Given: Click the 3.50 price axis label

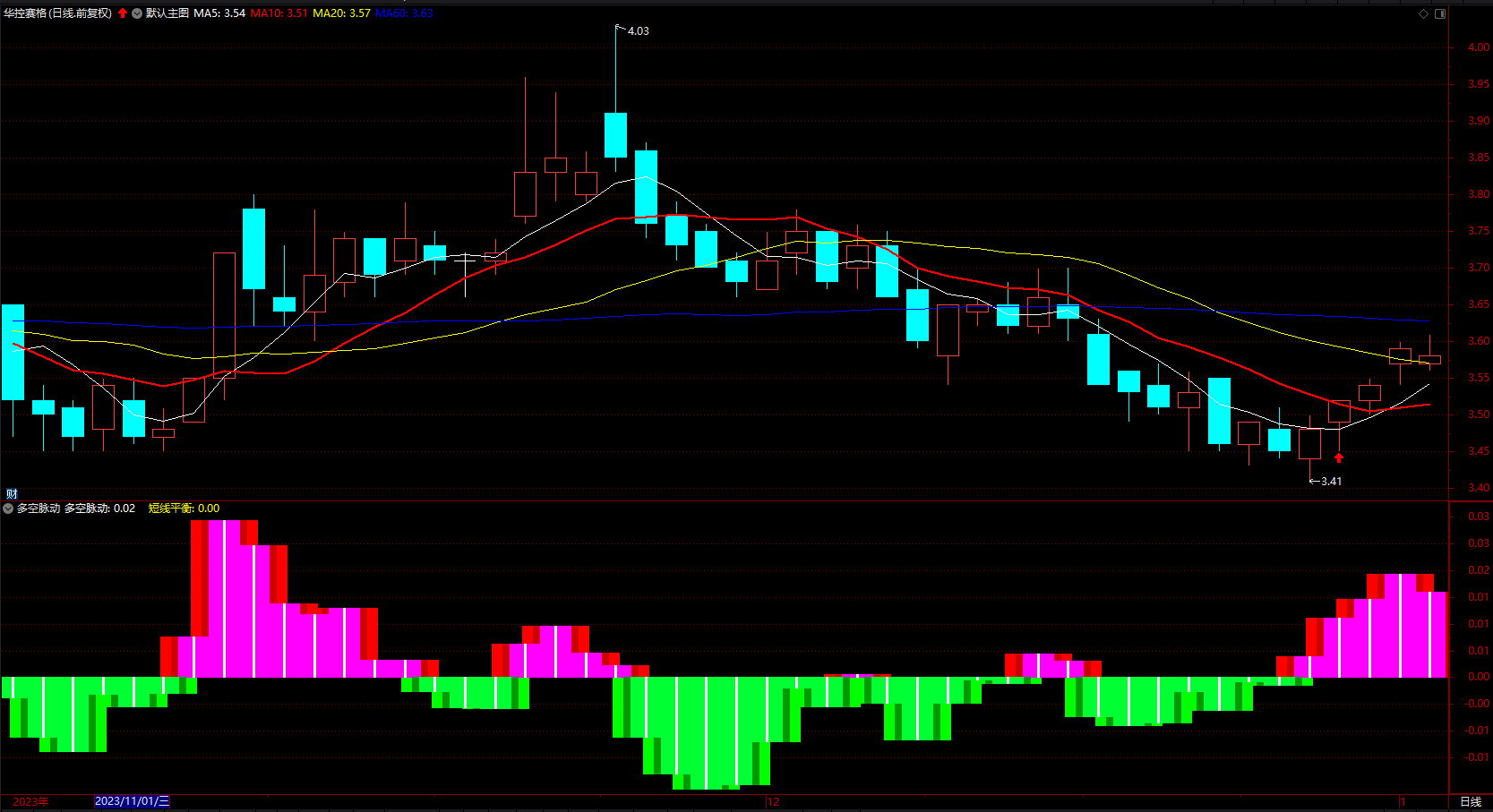Looking at the screenshot, I should point(1479,415).
